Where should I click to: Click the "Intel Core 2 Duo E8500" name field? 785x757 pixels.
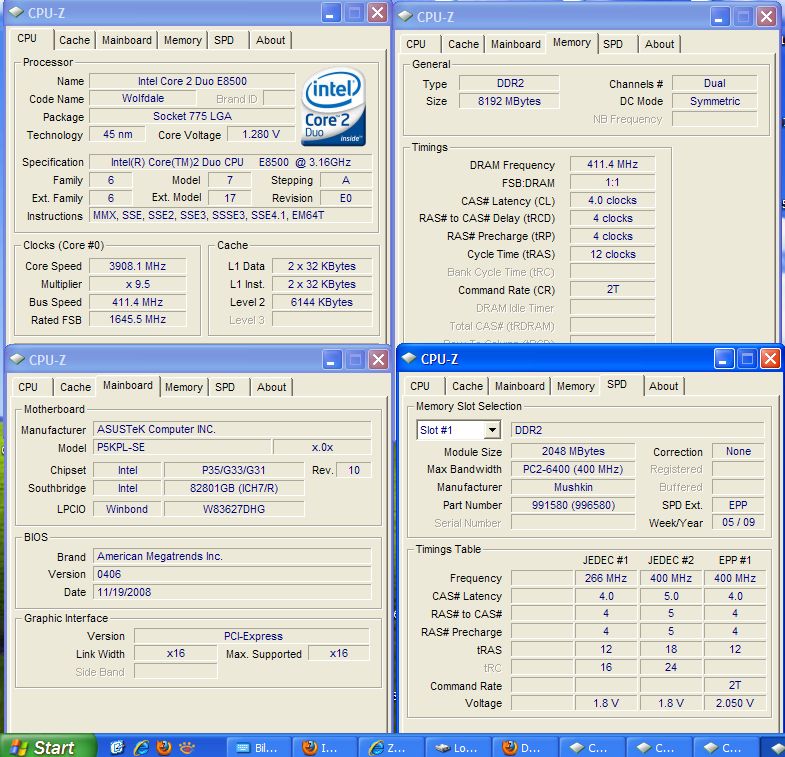click(x=192, y=81)
